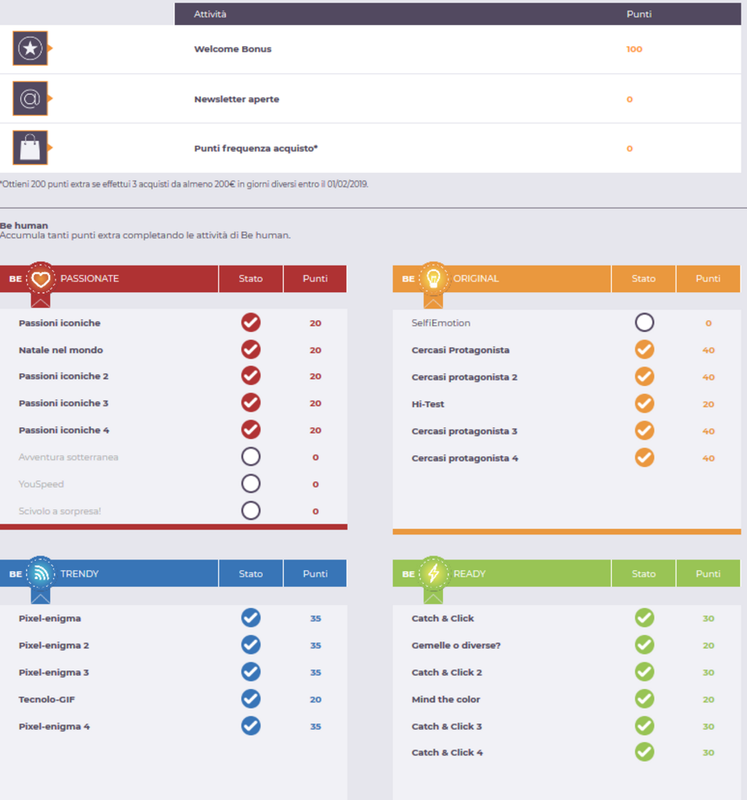Open the YouSpeed activity
The width and height of the screenshot is (747, 800).
point(41,484)
